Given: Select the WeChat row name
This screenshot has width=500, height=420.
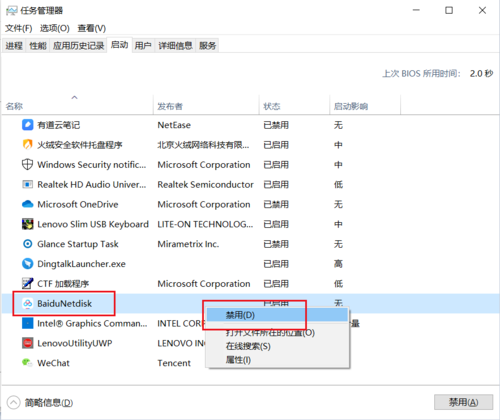Looking at the screenshot, I should click(53, 363).
